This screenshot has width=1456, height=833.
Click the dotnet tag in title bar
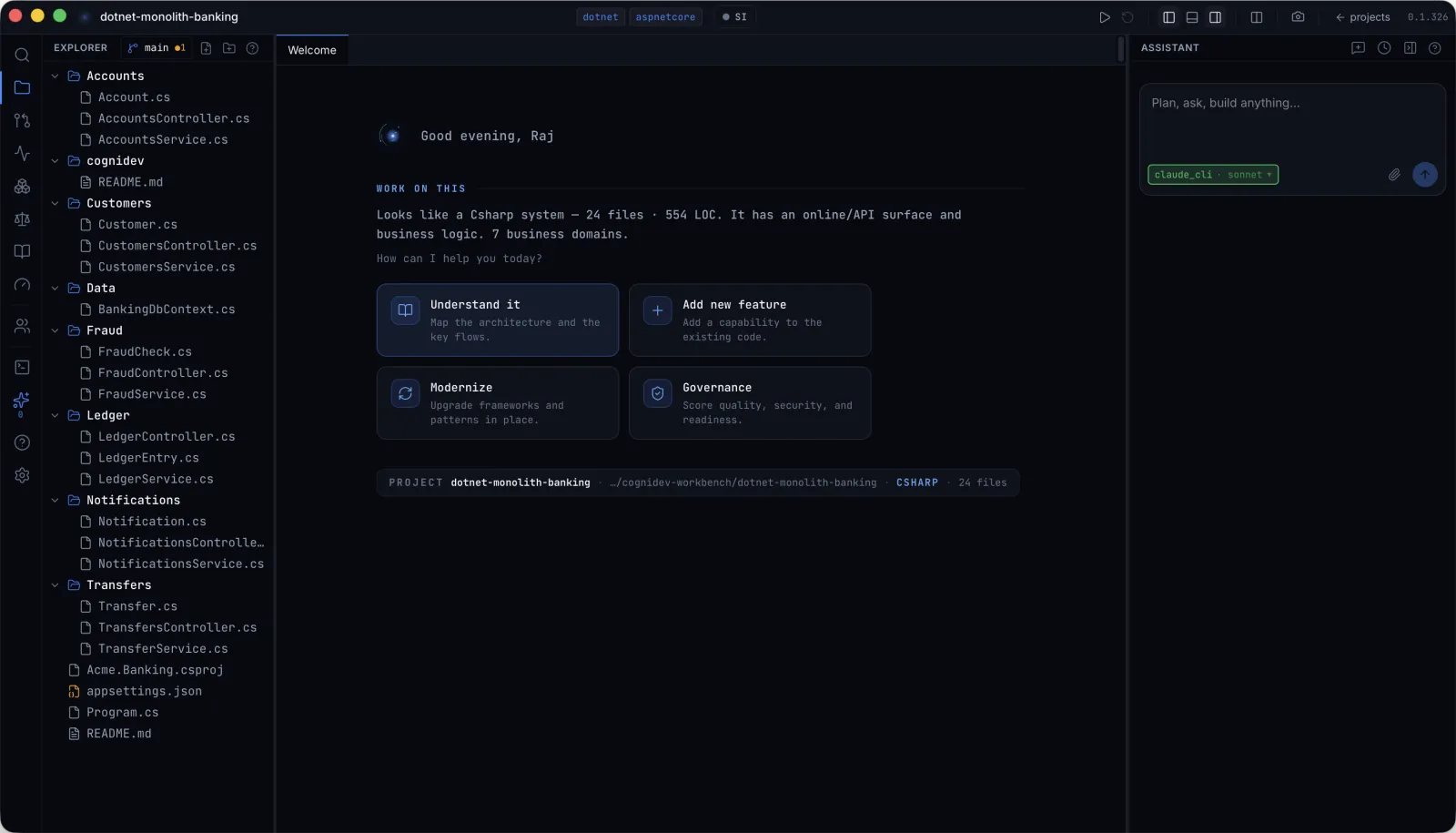pyautogui.click(x=601, y=17)
